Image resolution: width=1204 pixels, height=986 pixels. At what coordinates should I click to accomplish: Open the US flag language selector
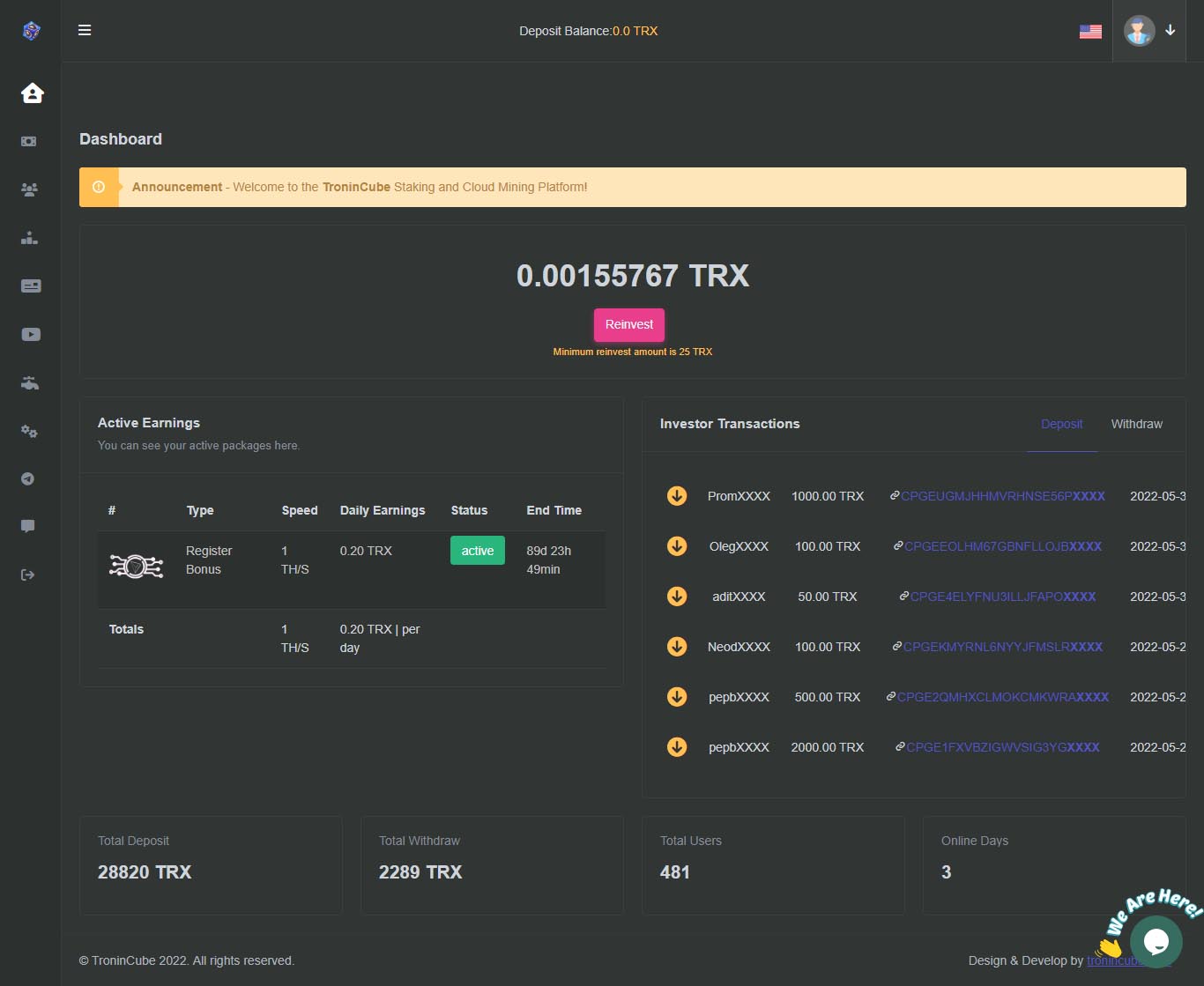click(x=1090, y=31)
